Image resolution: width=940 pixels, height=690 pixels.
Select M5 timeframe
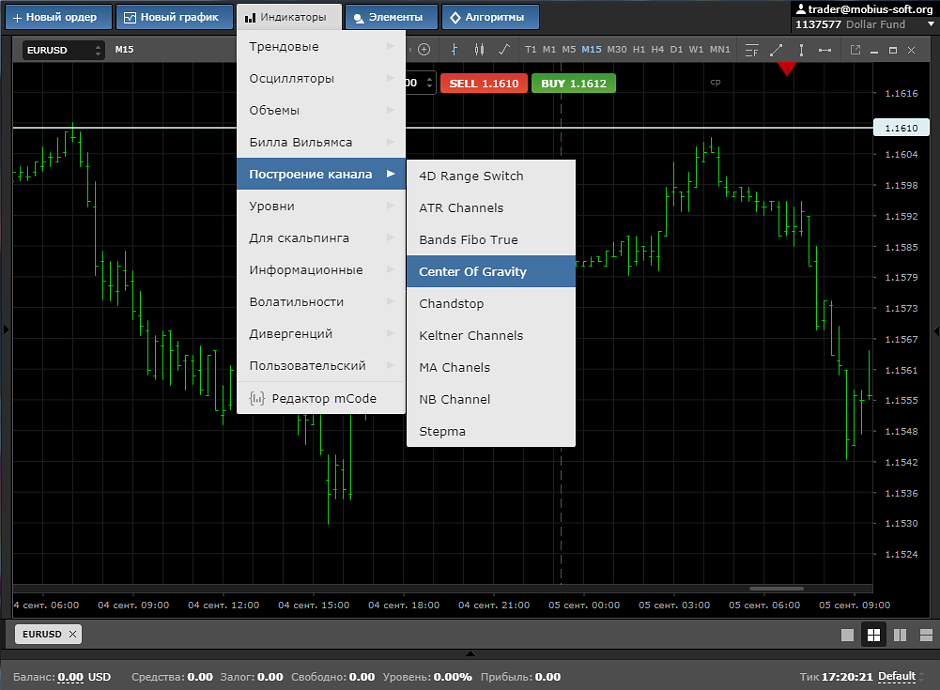coord(569,50)
